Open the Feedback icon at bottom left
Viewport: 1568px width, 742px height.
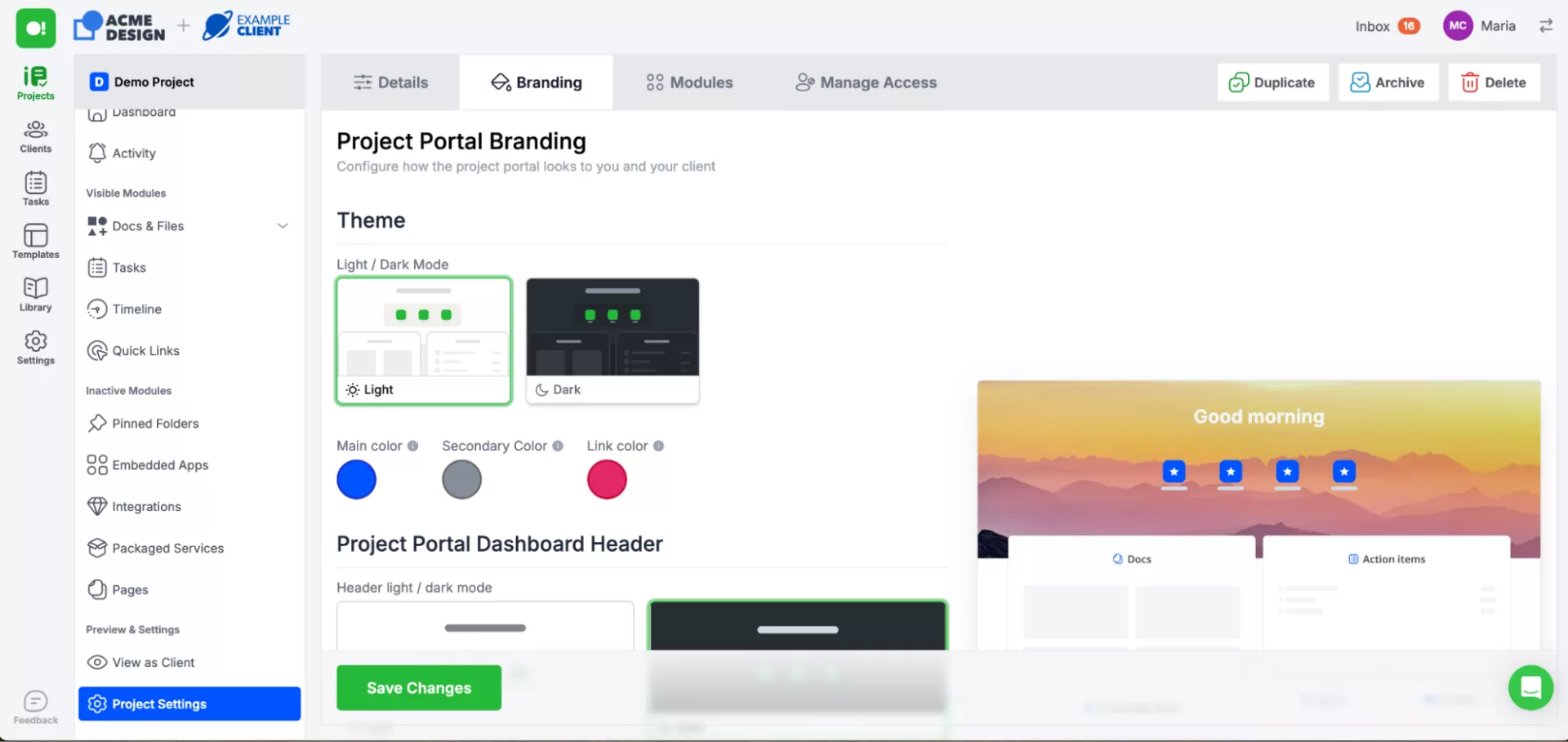coord(35,707)
